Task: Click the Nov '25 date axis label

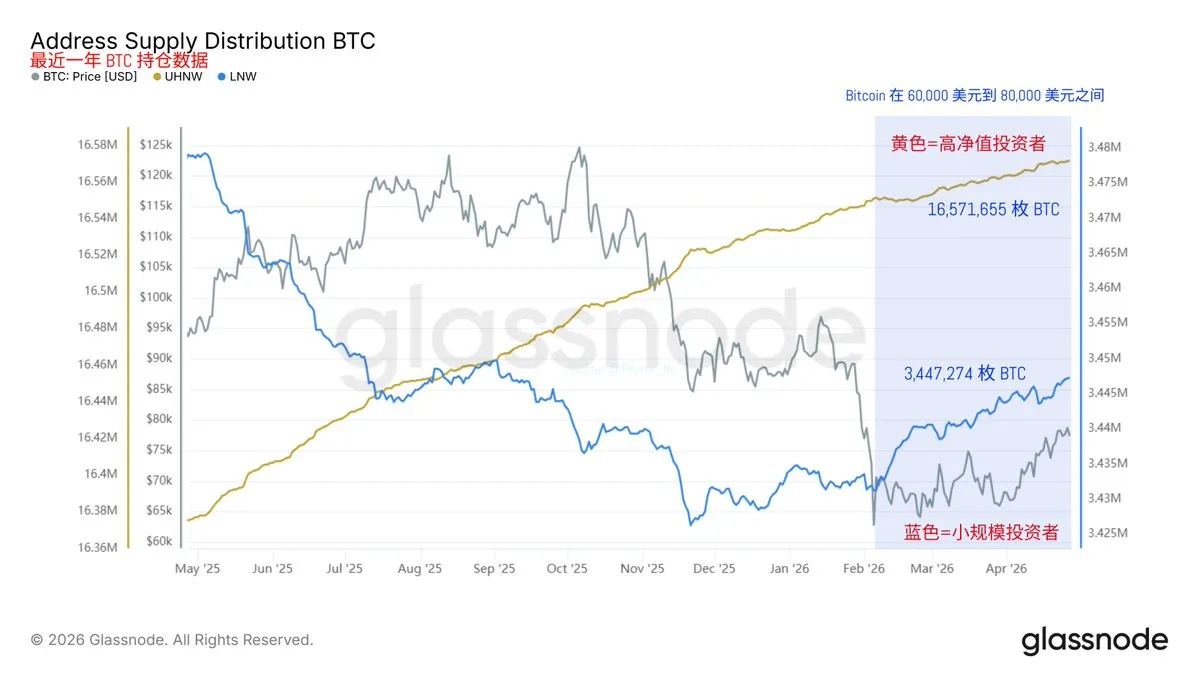Action: [x=642, y=569]
